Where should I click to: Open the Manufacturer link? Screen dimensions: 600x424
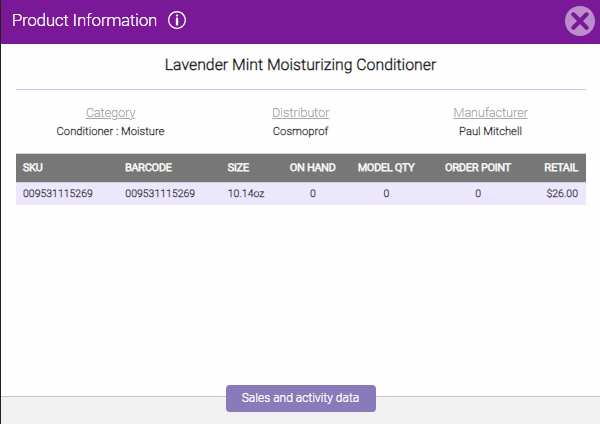point(490,113)
